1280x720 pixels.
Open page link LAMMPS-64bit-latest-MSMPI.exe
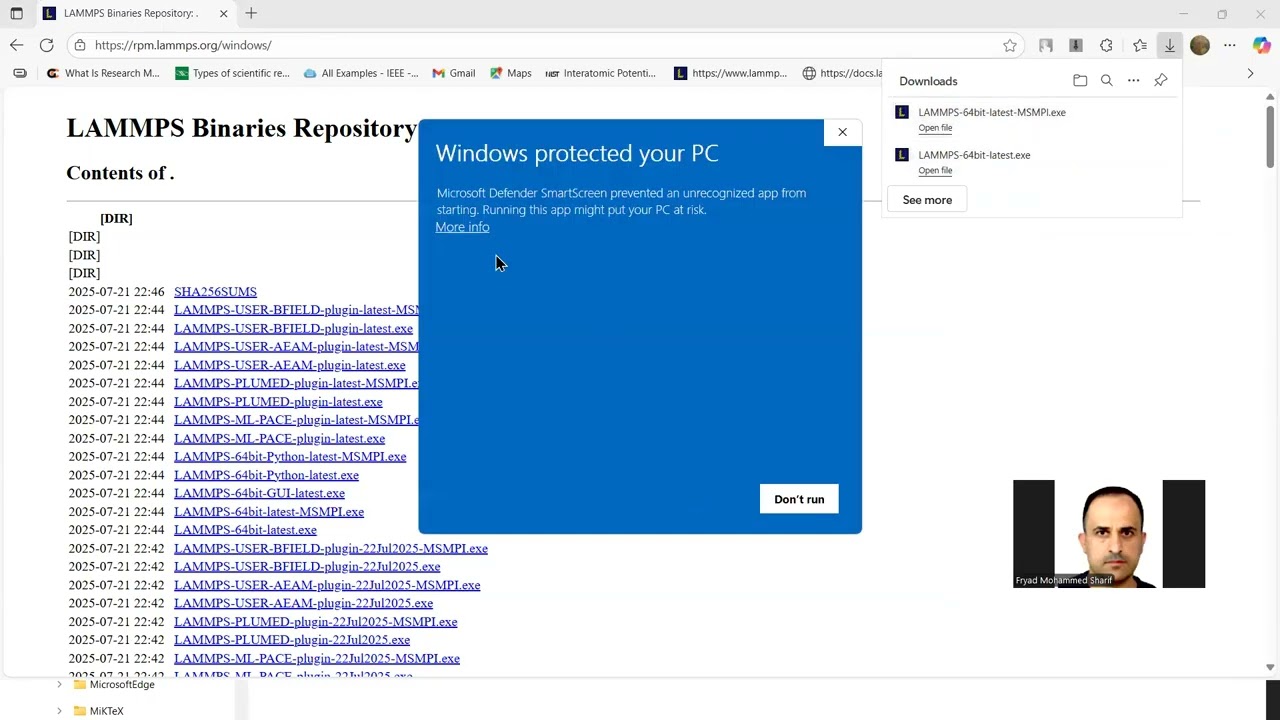tap(269, 512)
